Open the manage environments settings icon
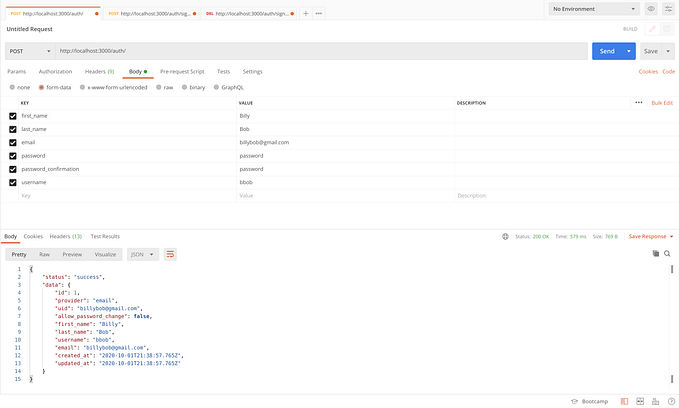 click(x=669, y=9)
